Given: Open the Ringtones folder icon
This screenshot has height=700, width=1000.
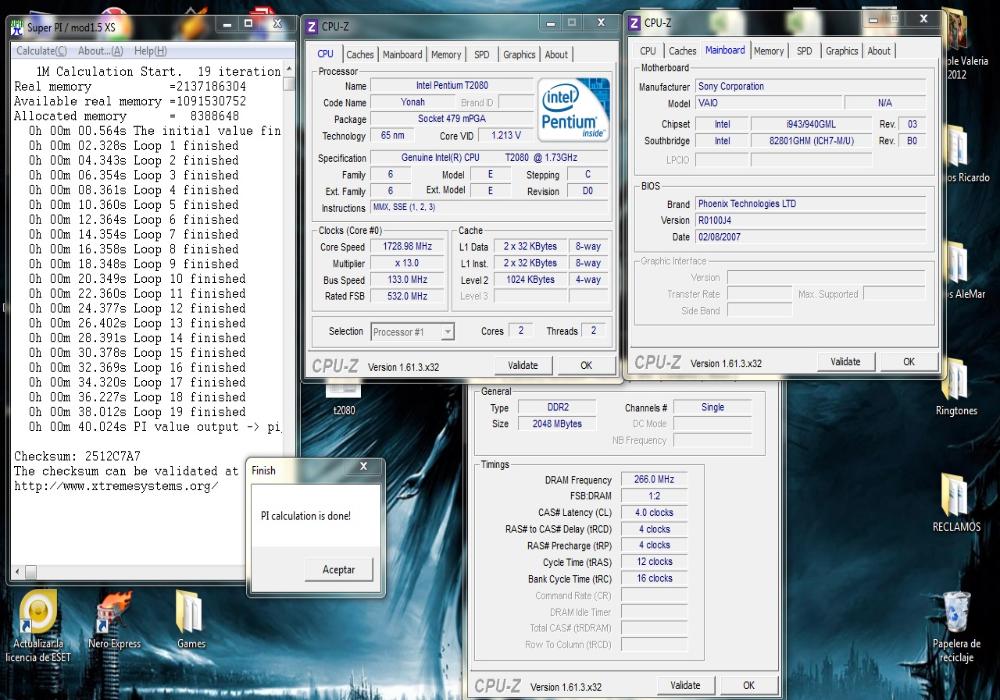Looking at the screenshot, I should pyautogui.click(x=955, y=386).
